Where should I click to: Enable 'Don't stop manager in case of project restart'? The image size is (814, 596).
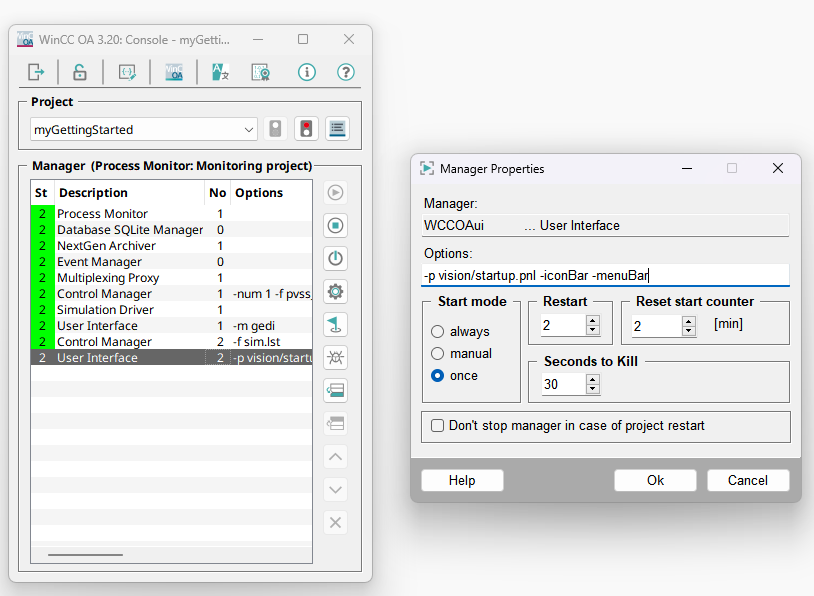click(x=438, y=426)
